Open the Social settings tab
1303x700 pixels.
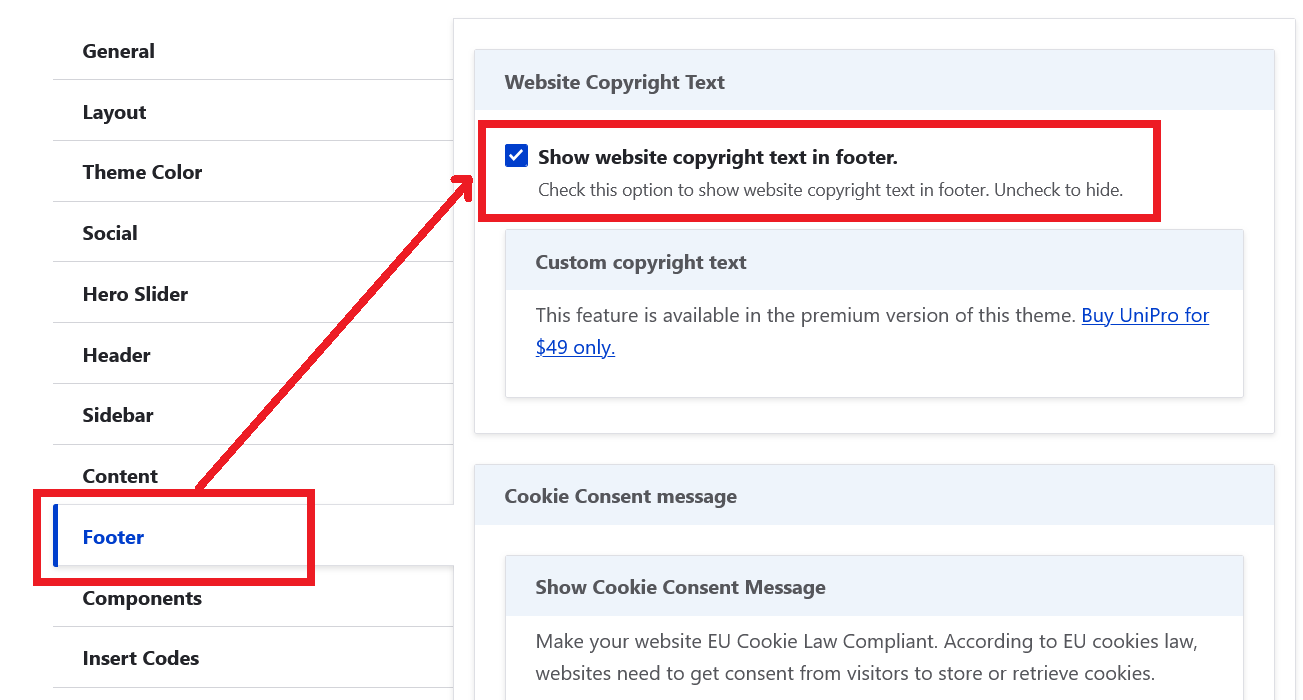coord(110,233)
